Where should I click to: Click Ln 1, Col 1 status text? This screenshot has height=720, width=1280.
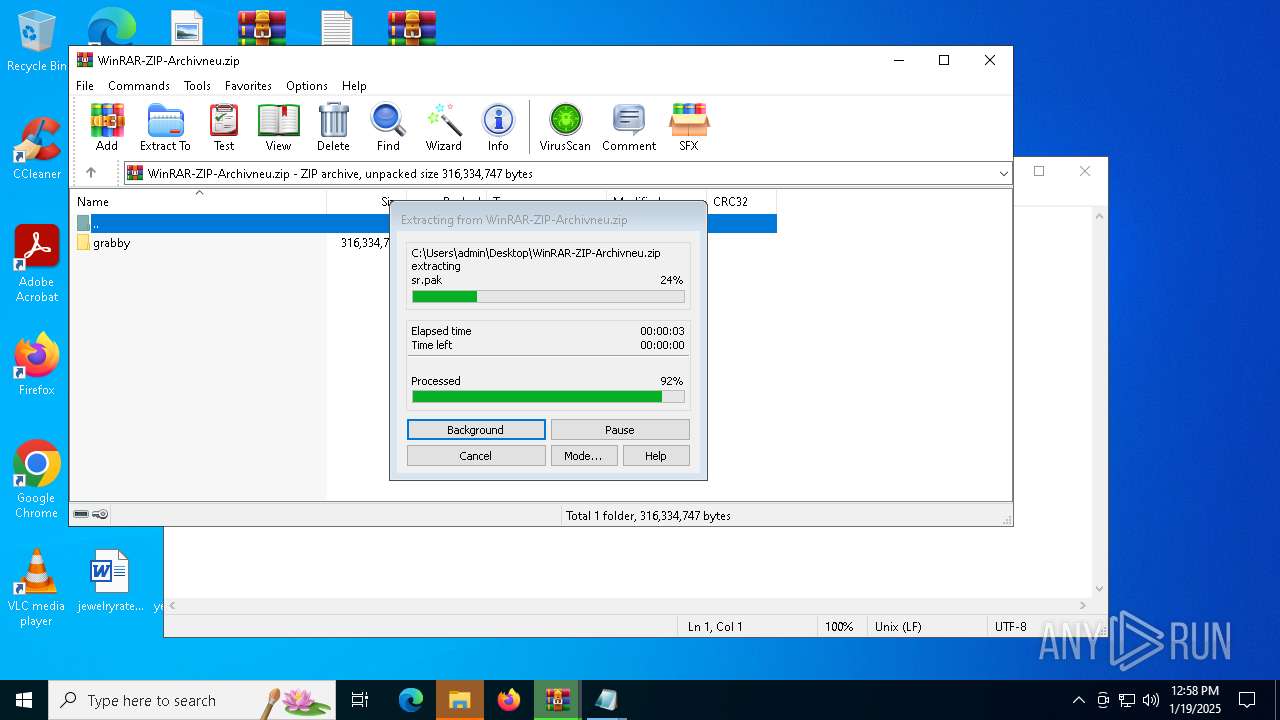click(715, 627)
